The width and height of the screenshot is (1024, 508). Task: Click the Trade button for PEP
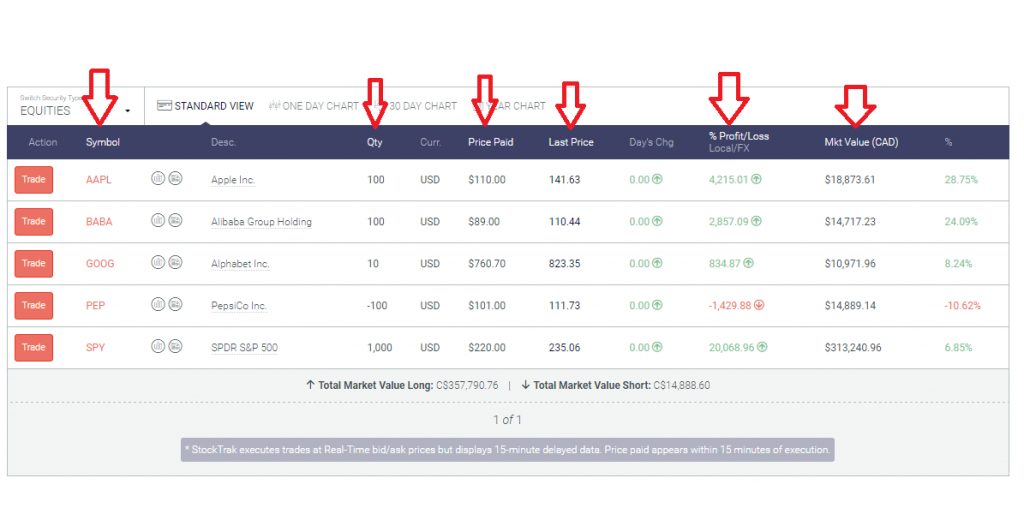coord(33,306)
